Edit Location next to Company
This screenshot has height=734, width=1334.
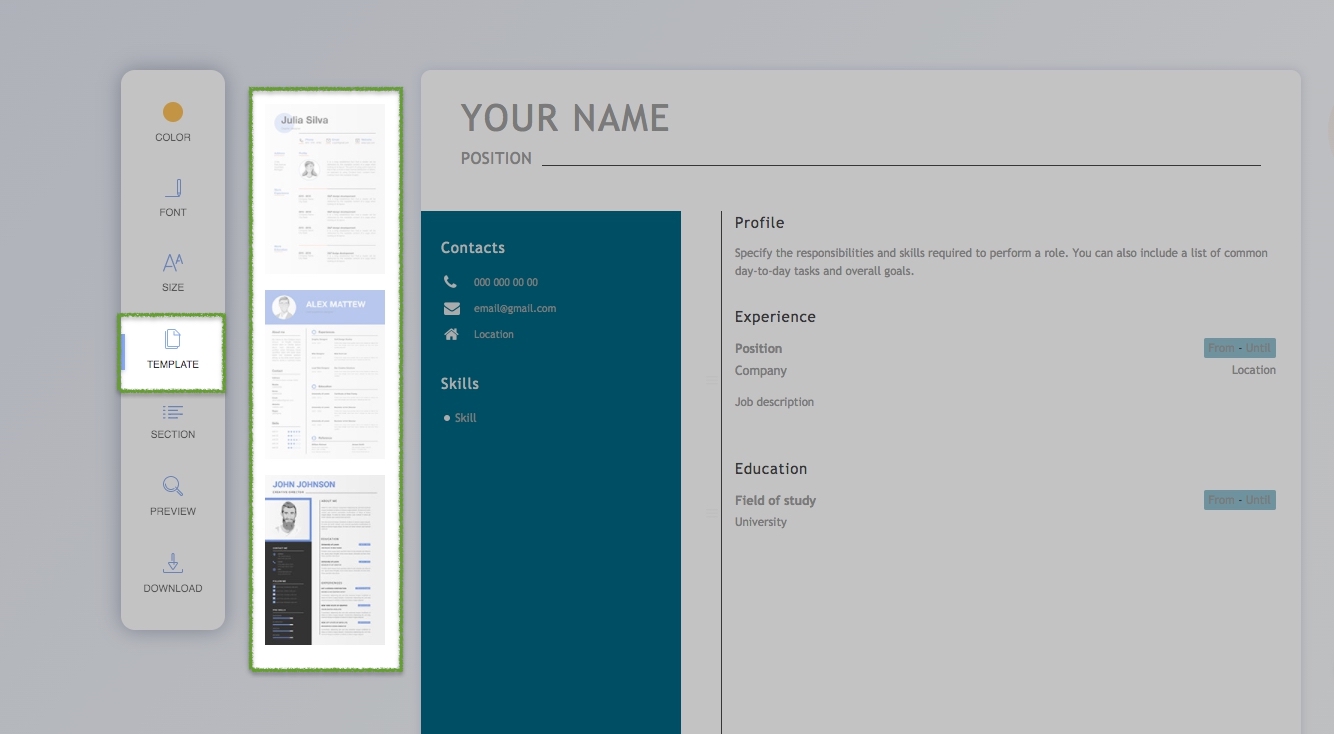1254,370
